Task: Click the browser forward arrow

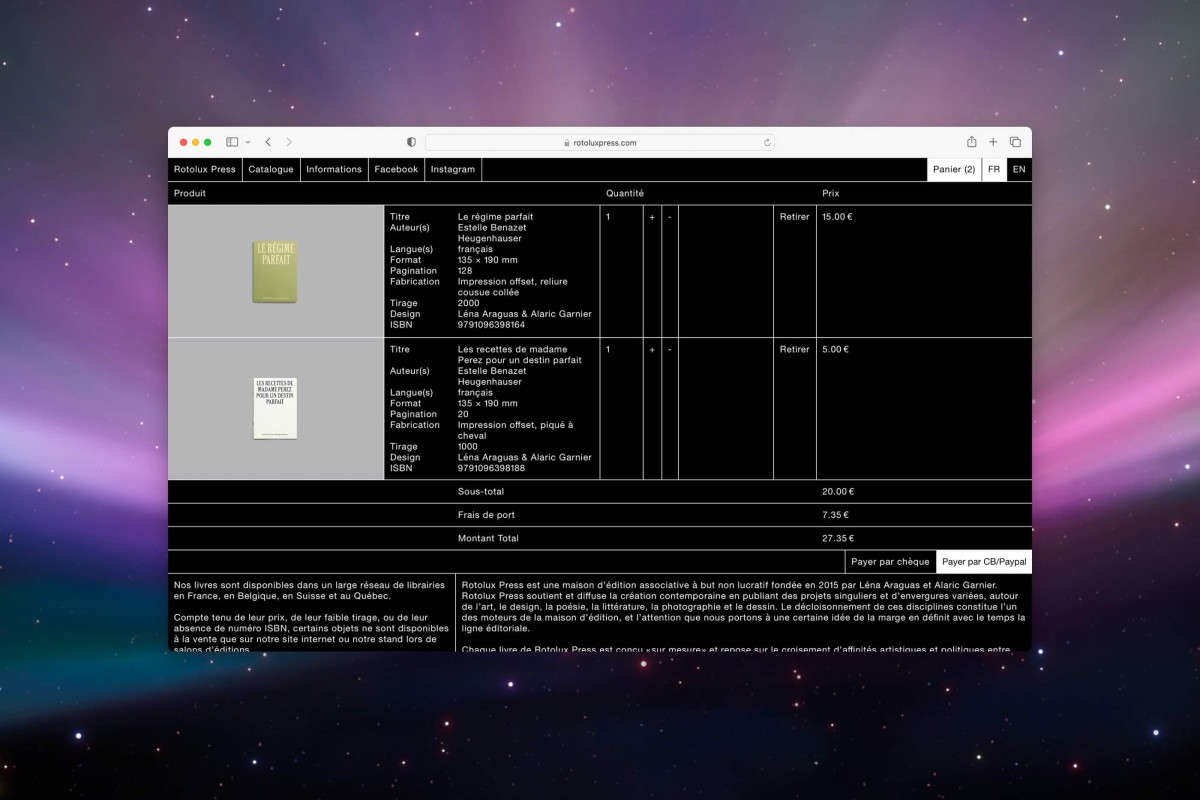Action: pyautogui.click(x=289, y=142)
